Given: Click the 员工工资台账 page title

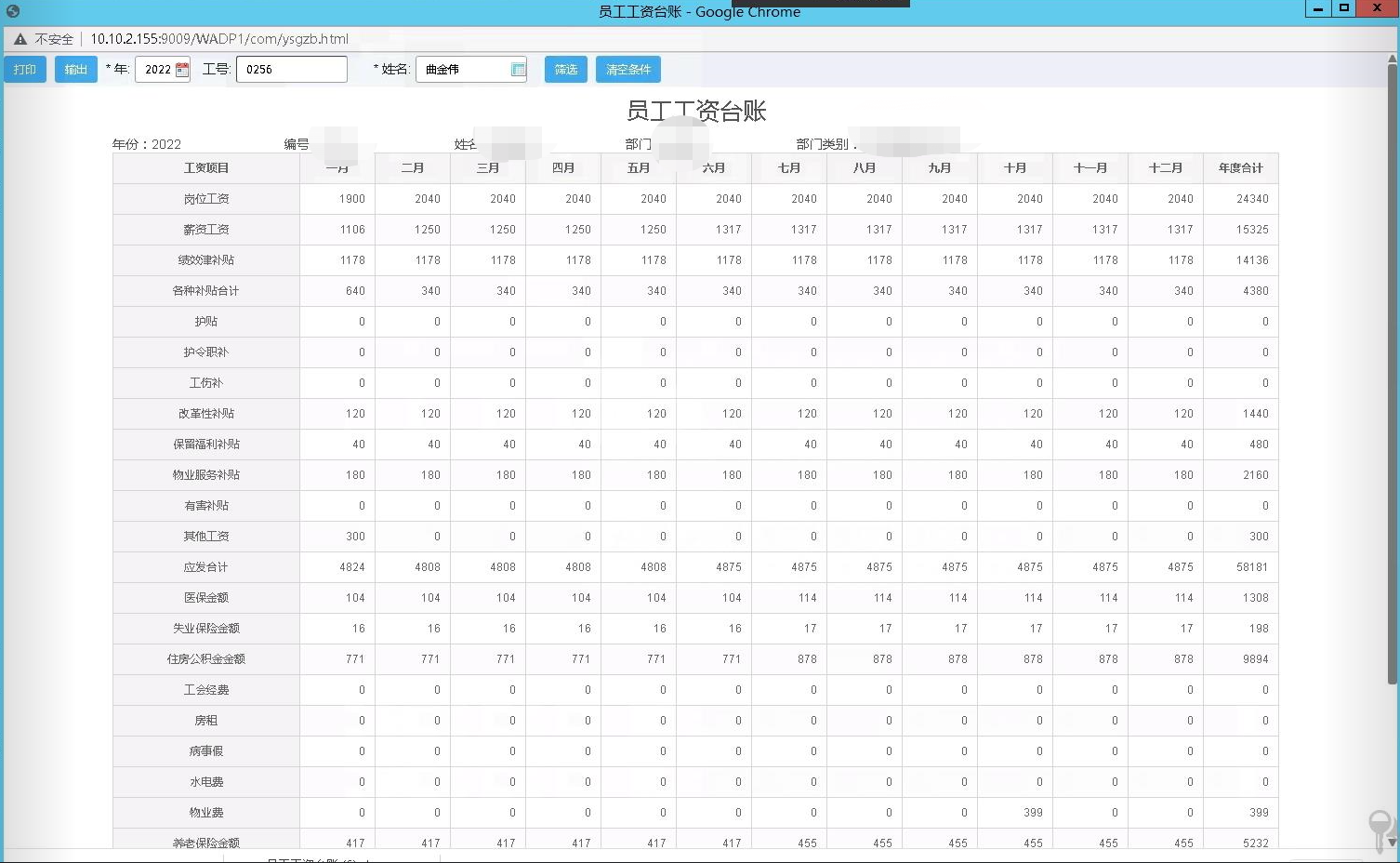Looking at the screenshot, I should [x=696, y=112].
